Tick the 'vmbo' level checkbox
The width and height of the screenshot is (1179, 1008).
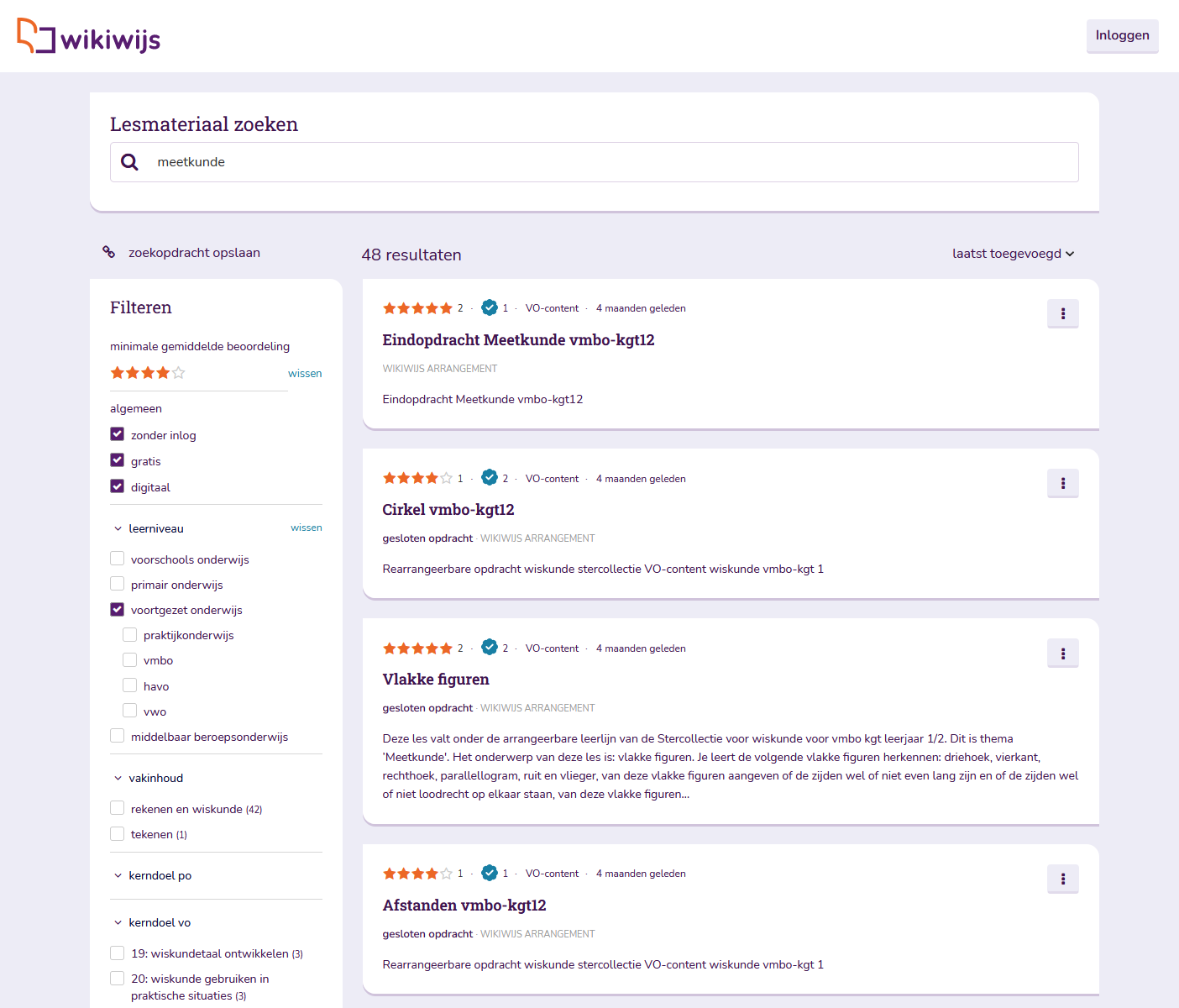130,660
